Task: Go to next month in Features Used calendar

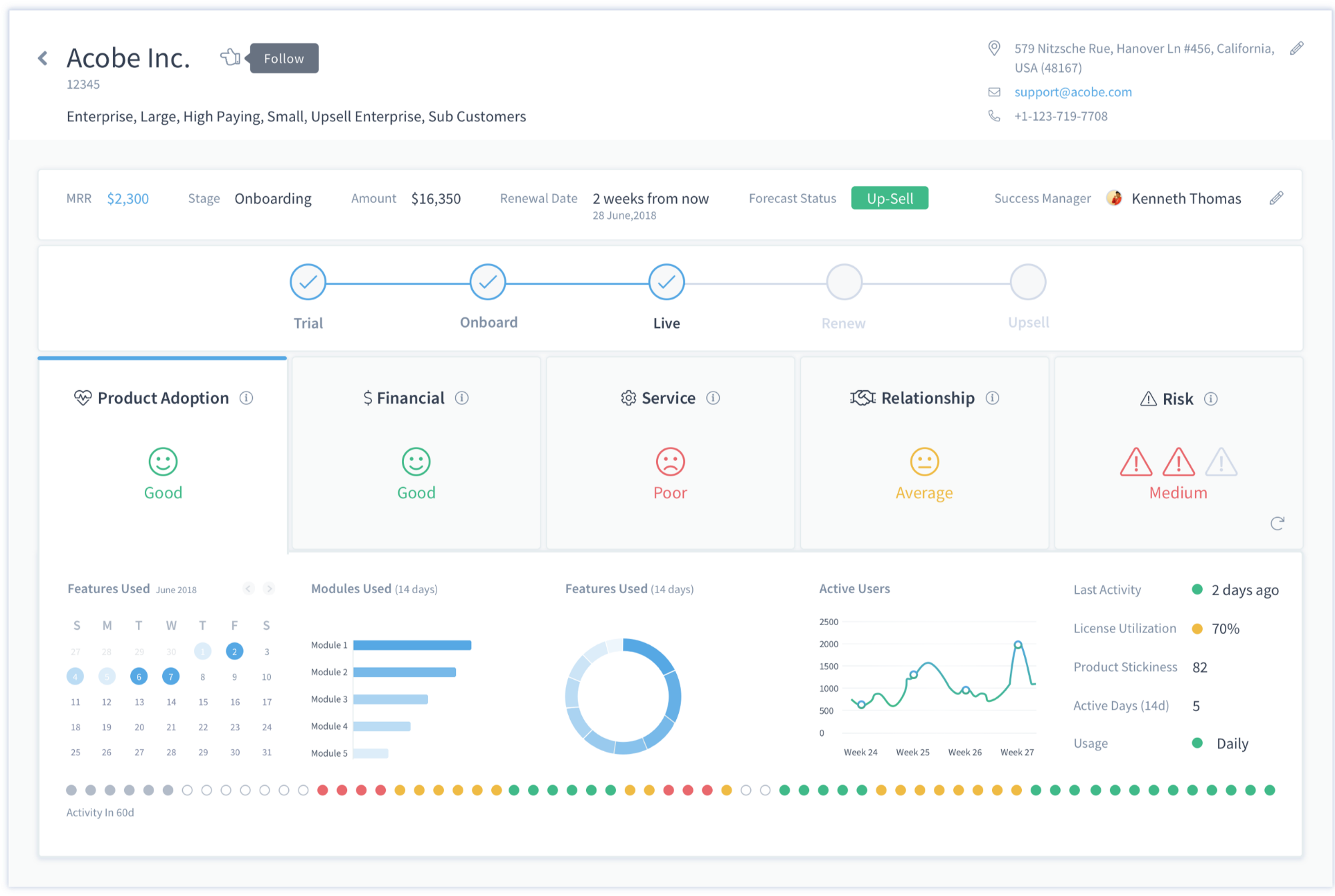Action: point(269,588)
